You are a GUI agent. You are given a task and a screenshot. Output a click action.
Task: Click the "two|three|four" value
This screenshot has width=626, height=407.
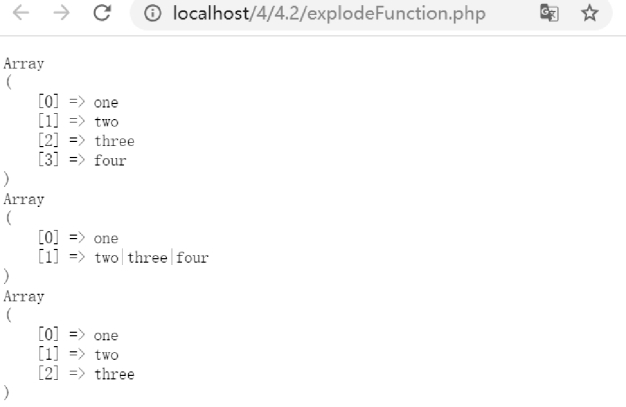coord(152,257)
